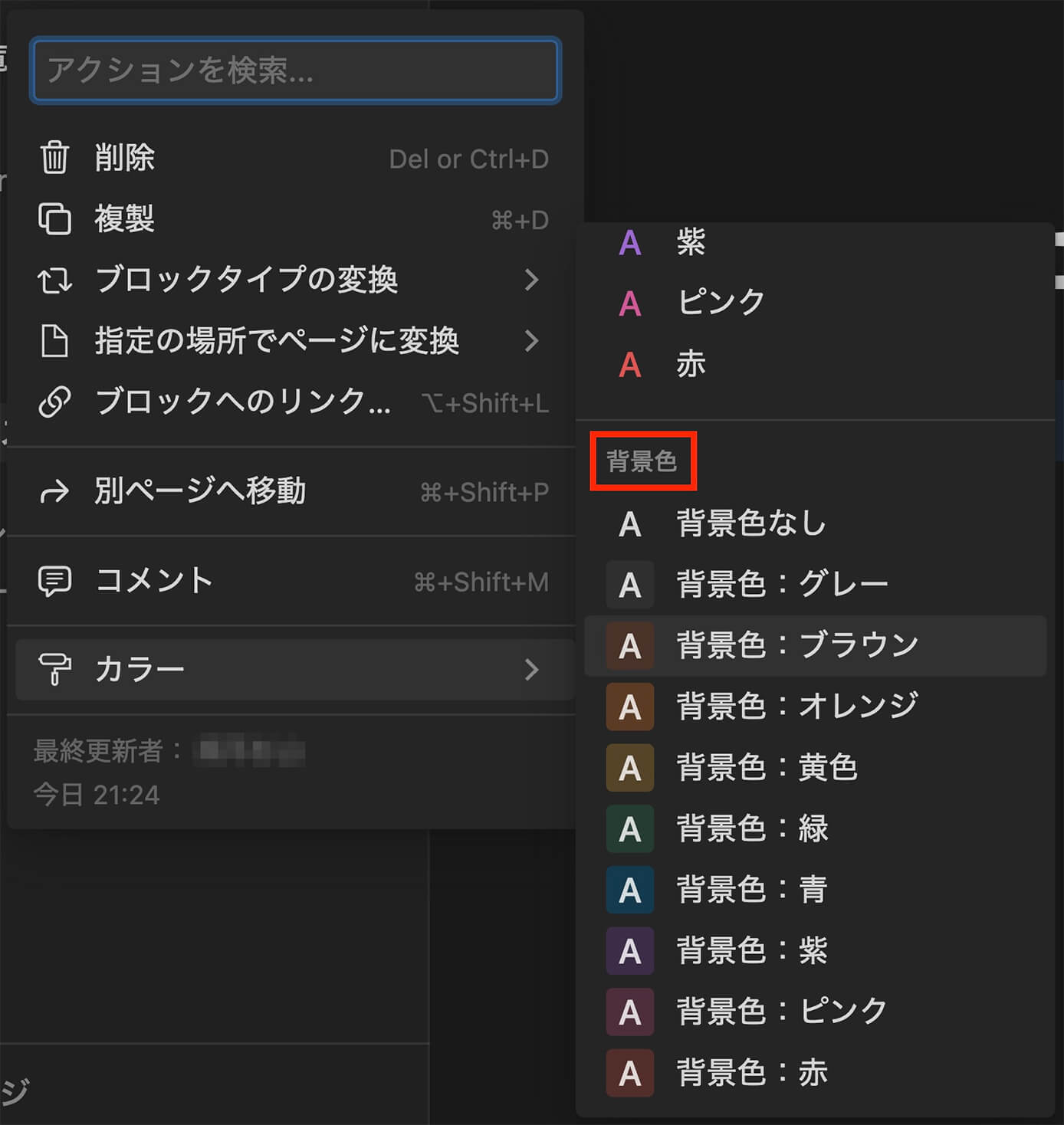This screenshot has width=1064, height=1125.
Task: Click the paint roller icon for カラー
Action: tap(54, 670)
